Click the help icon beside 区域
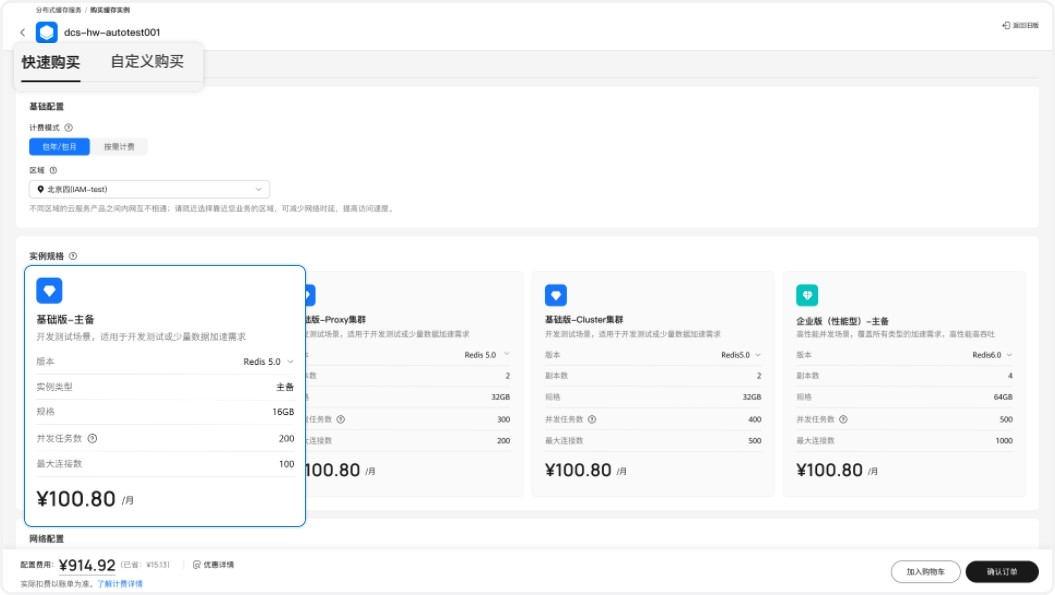Viewport: 1055px width, 595px height. point(53,170)
